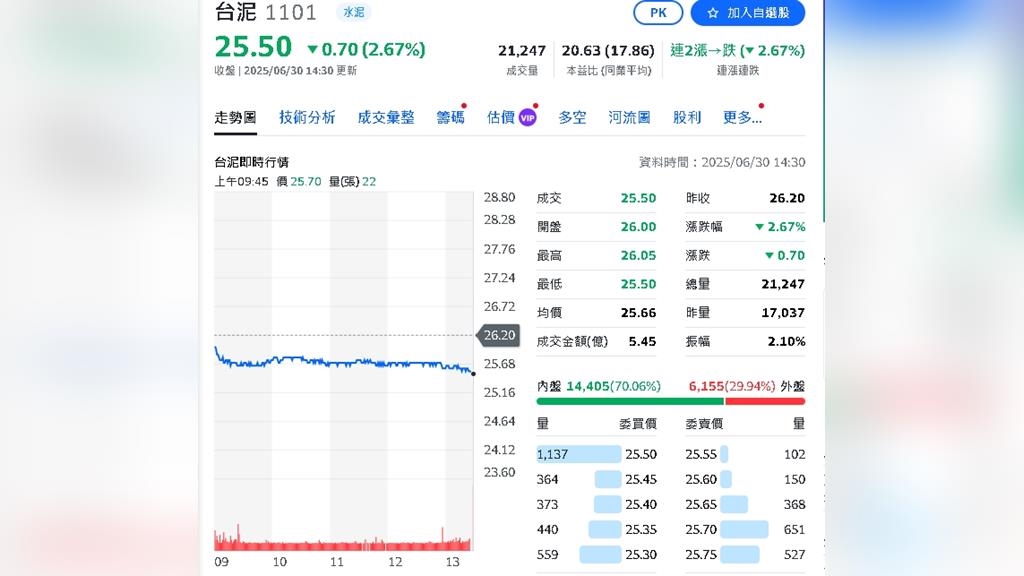View the 多空 tab
1024x576 pixels.
[x=572, y=117]
